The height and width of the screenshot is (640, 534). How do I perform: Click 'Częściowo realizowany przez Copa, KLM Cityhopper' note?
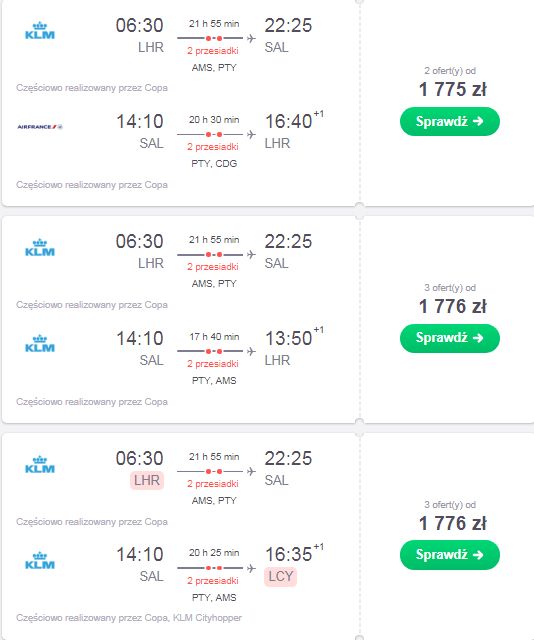point(129,618)
